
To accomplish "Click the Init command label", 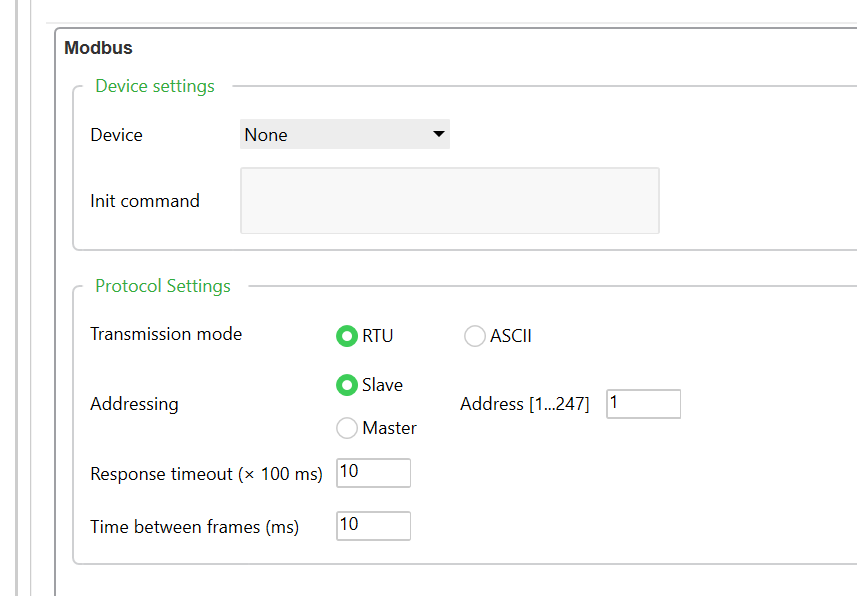I will [145, 201].
